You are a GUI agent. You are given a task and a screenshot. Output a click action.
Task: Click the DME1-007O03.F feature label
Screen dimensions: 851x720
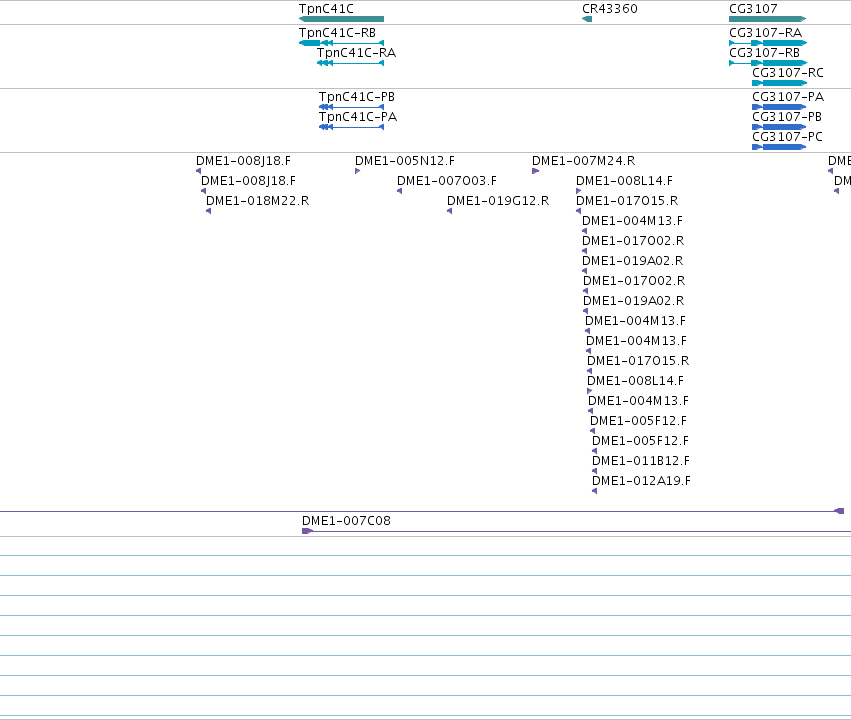(447, 181)
